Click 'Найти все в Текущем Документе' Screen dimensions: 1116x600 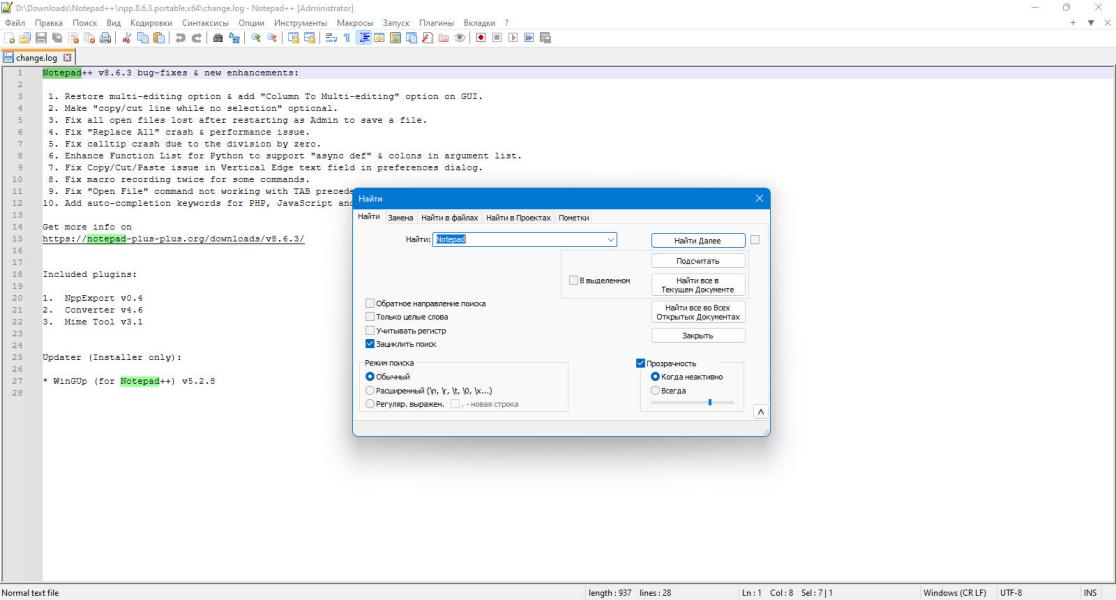pos(698,285)
